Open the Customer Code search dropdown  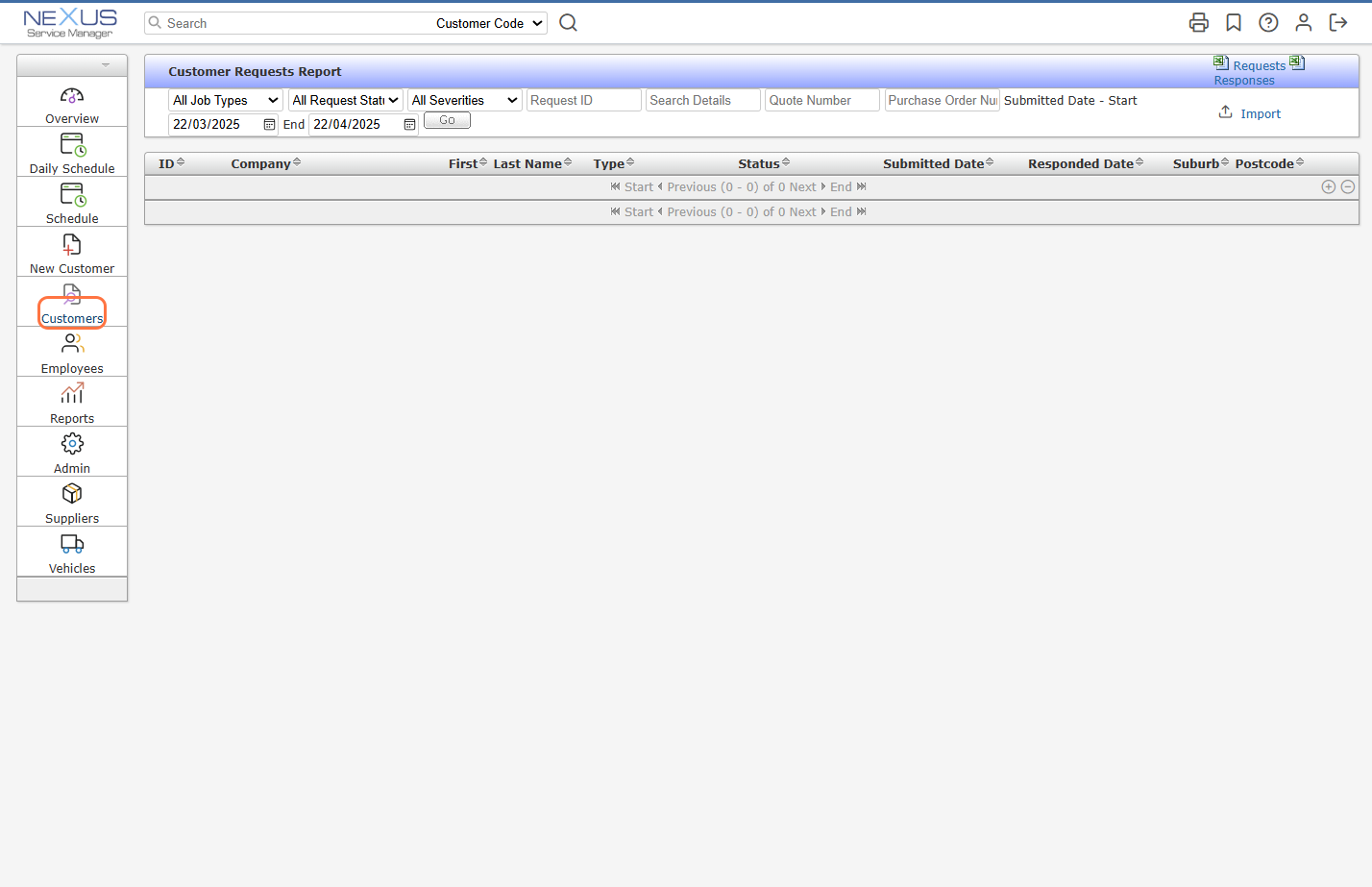[490, 23]
